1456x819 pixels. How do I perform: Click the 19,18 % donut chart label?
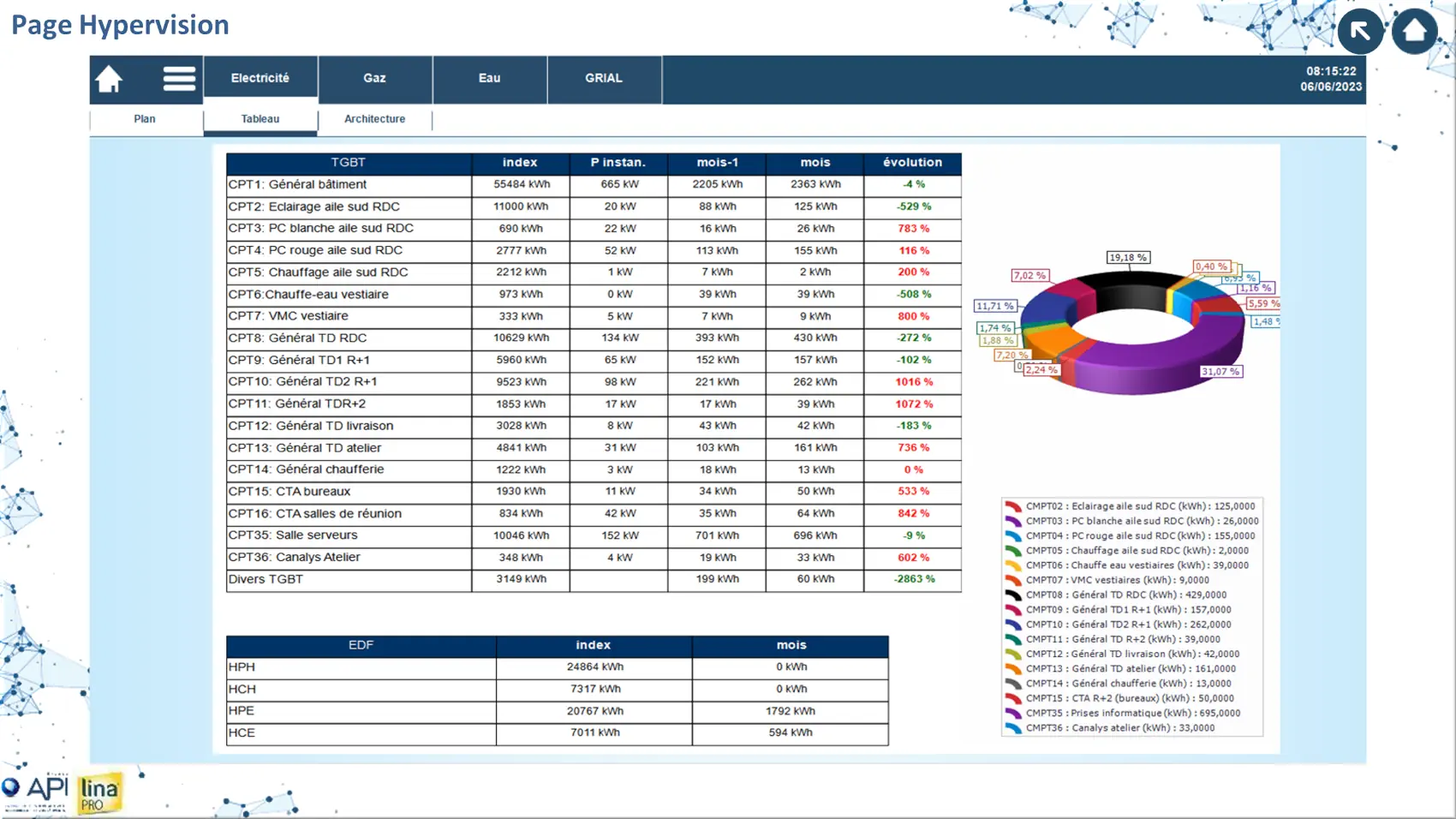pyautogui.click(x=1127, y=257)
